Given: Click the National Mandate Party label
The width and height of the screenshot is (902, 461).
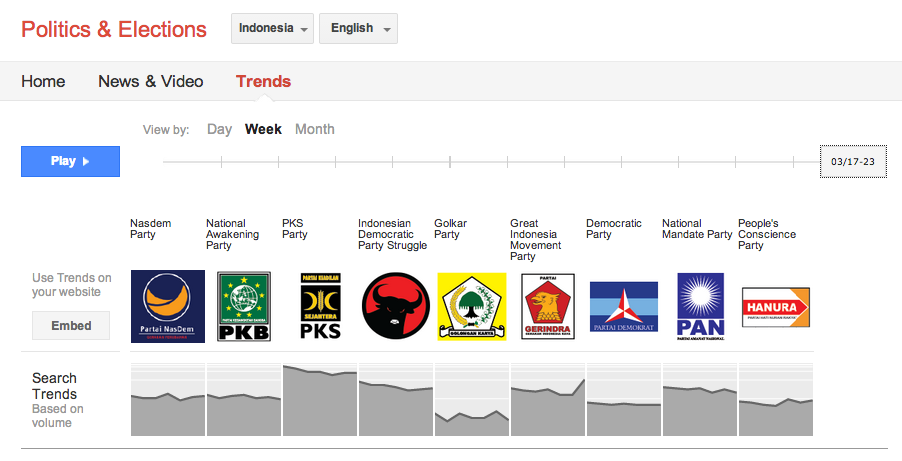Looking at the screenshot, I should point(697,228).
